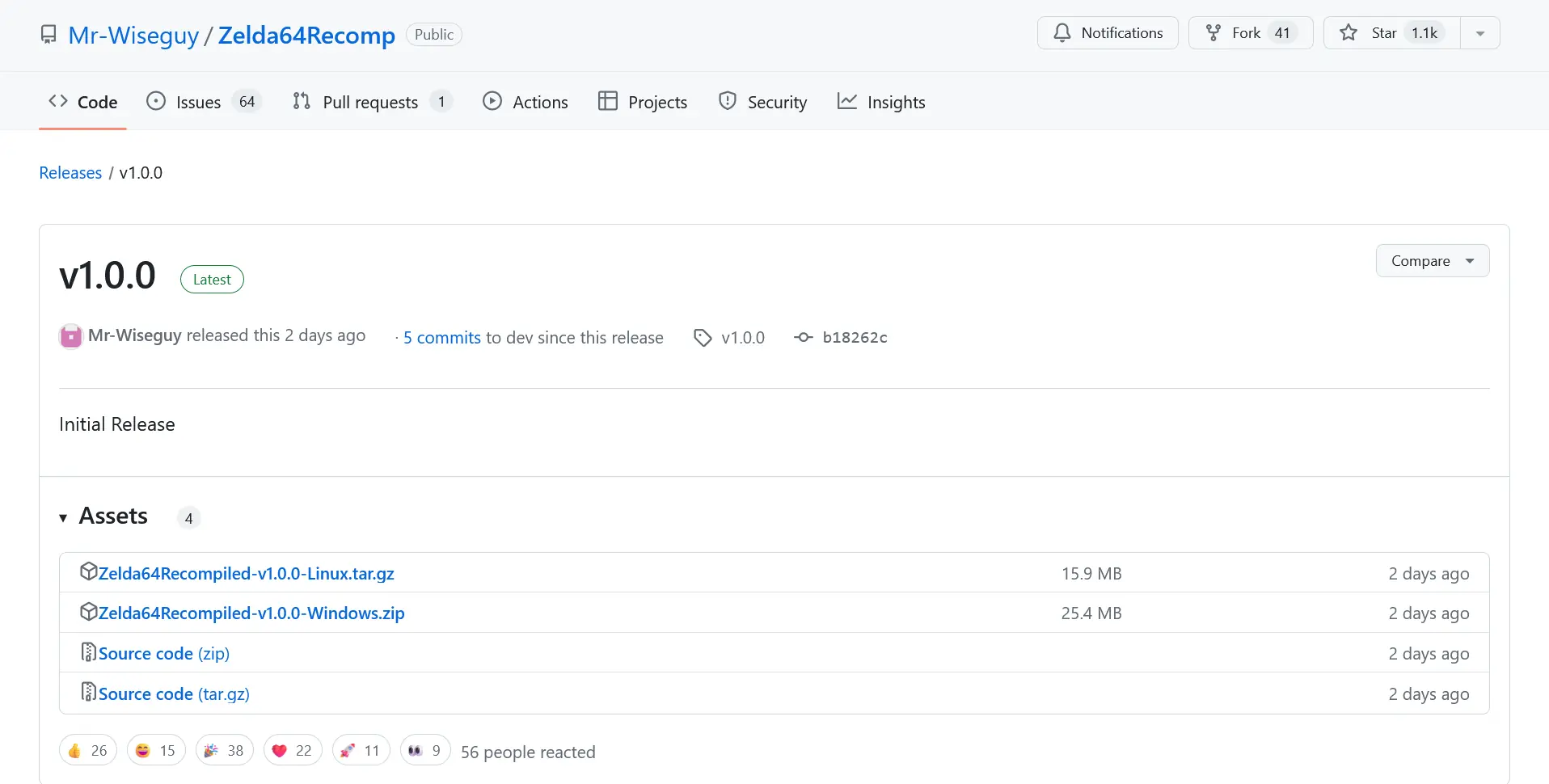The width and height of the screenshot is (1549, 784).
Task: Go back to Releases breadcrumb
Action: (70, 173)
